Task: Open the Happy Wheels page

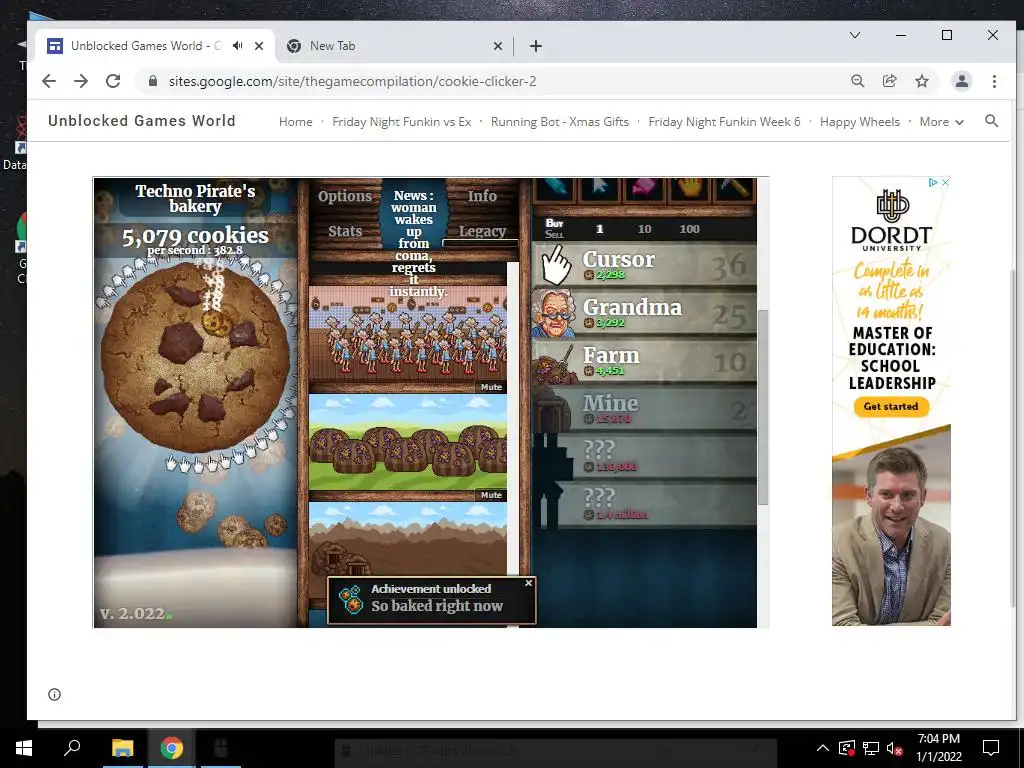Action: 859,121
